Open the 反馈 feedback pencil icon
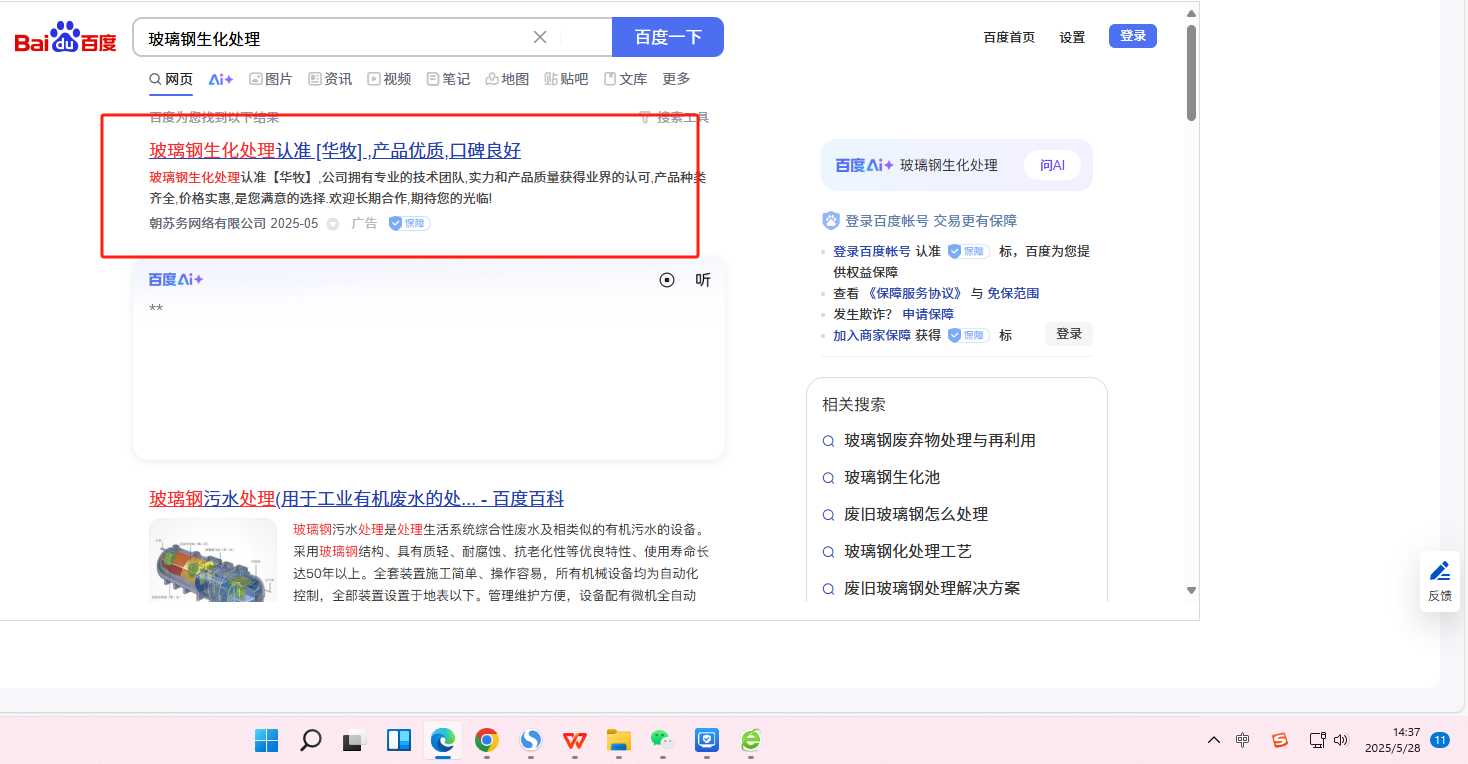1468x764 pixels. 1439,581
